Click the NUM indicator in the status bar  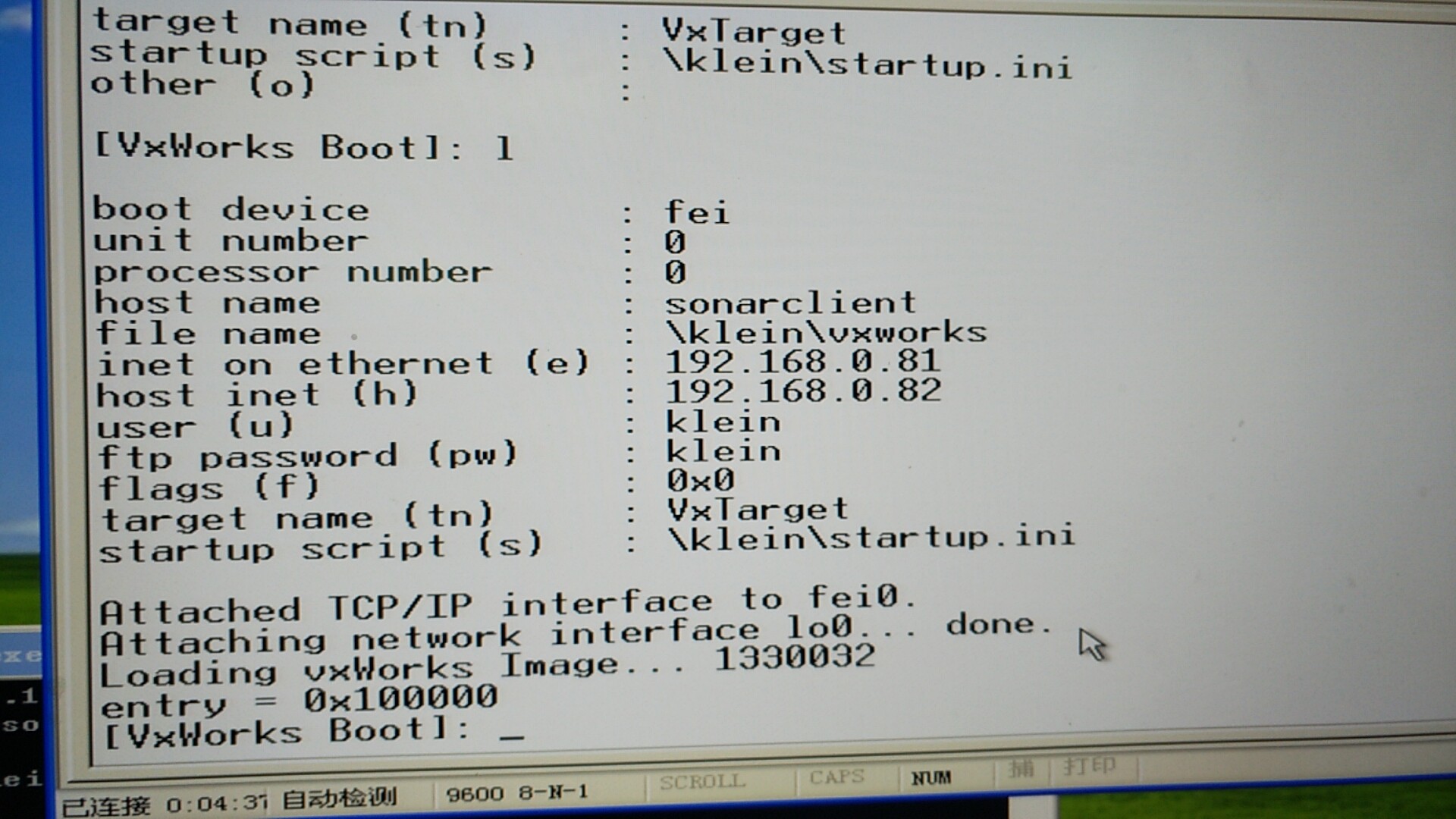point(930,778)
